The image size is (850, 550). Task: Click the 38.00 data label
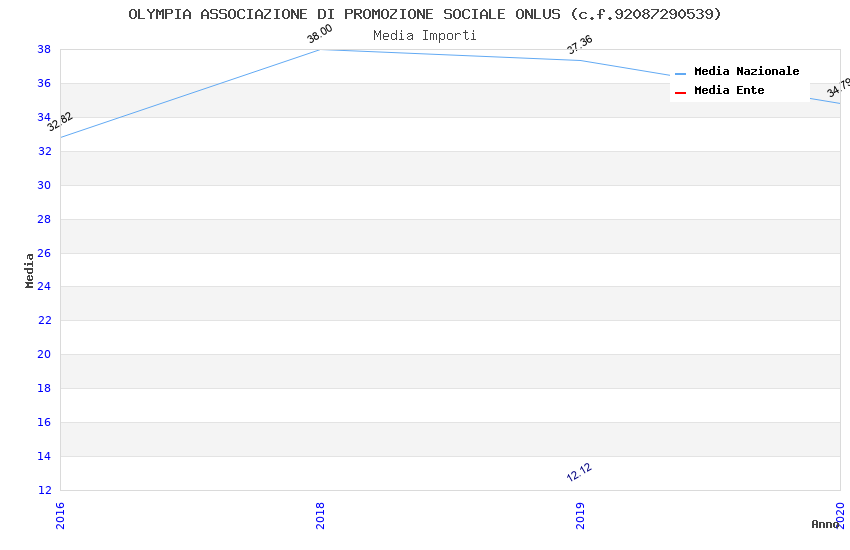[319, 34]
